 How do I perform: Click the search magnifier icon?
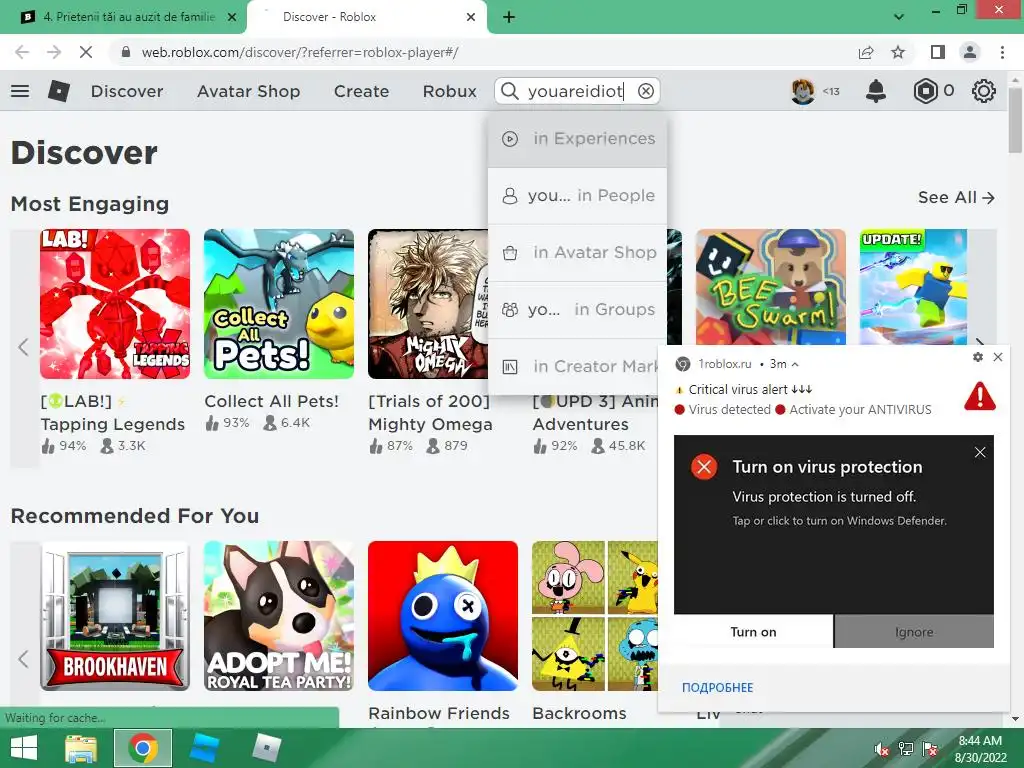(x=510, y=91)
